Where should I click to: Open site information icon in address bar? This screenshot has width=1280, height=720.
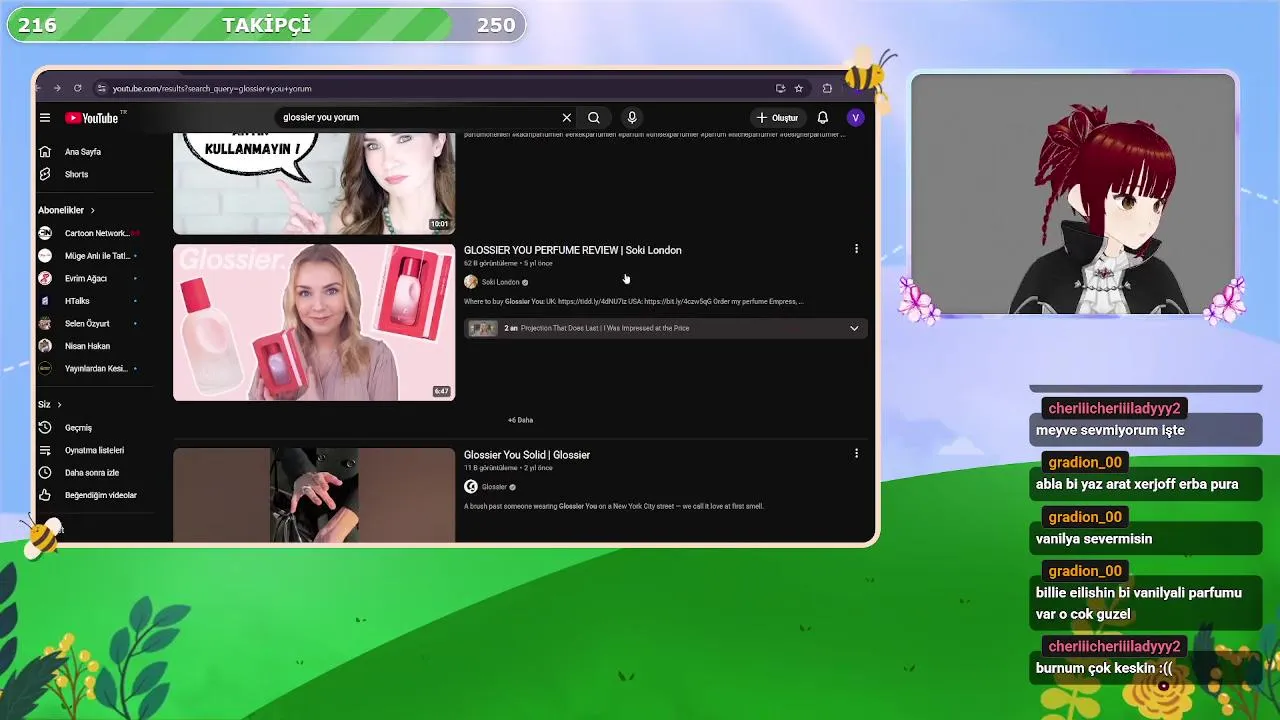(x=101, y=89)
